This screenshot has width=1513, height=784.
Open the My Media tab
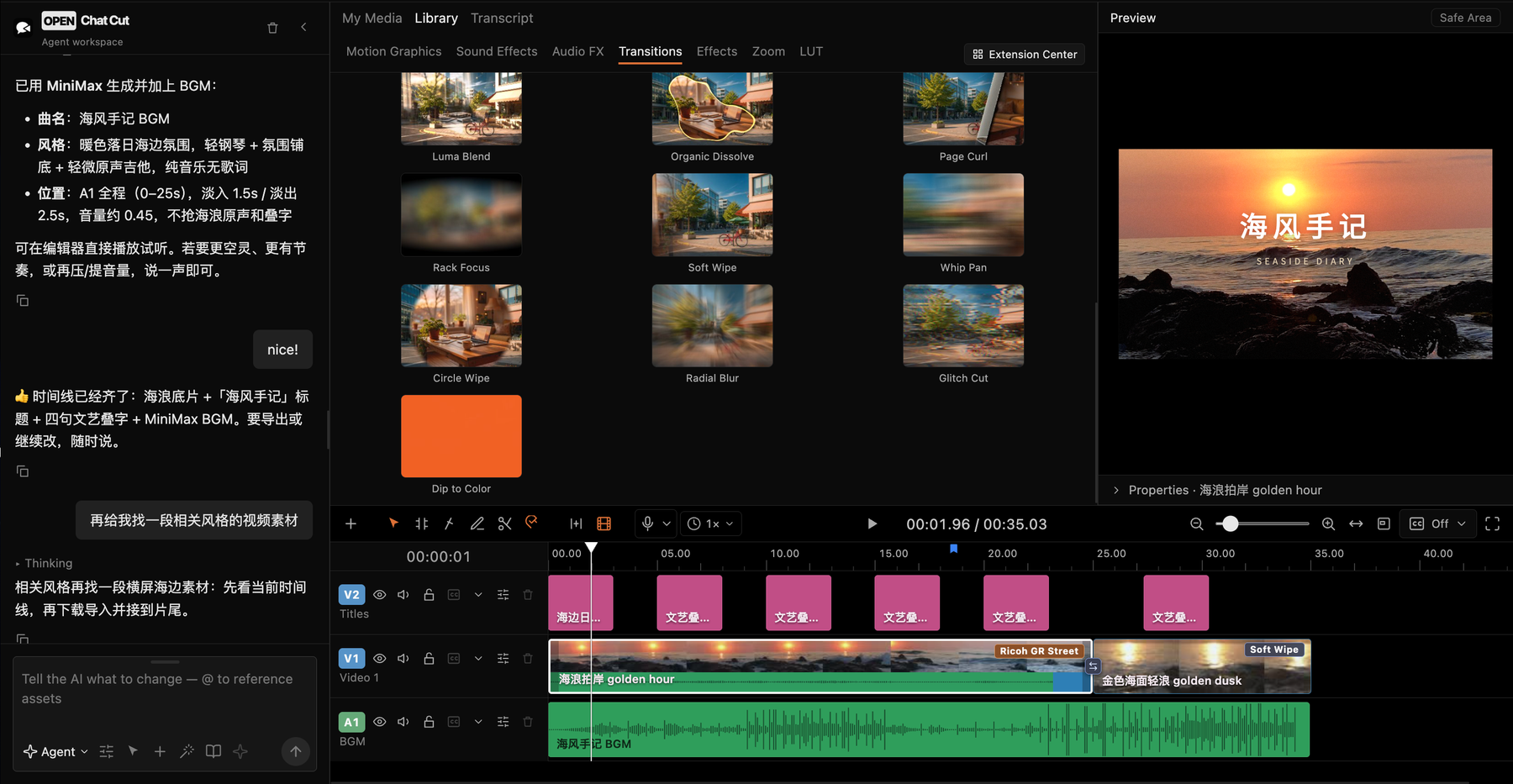(x=372, y=18)
